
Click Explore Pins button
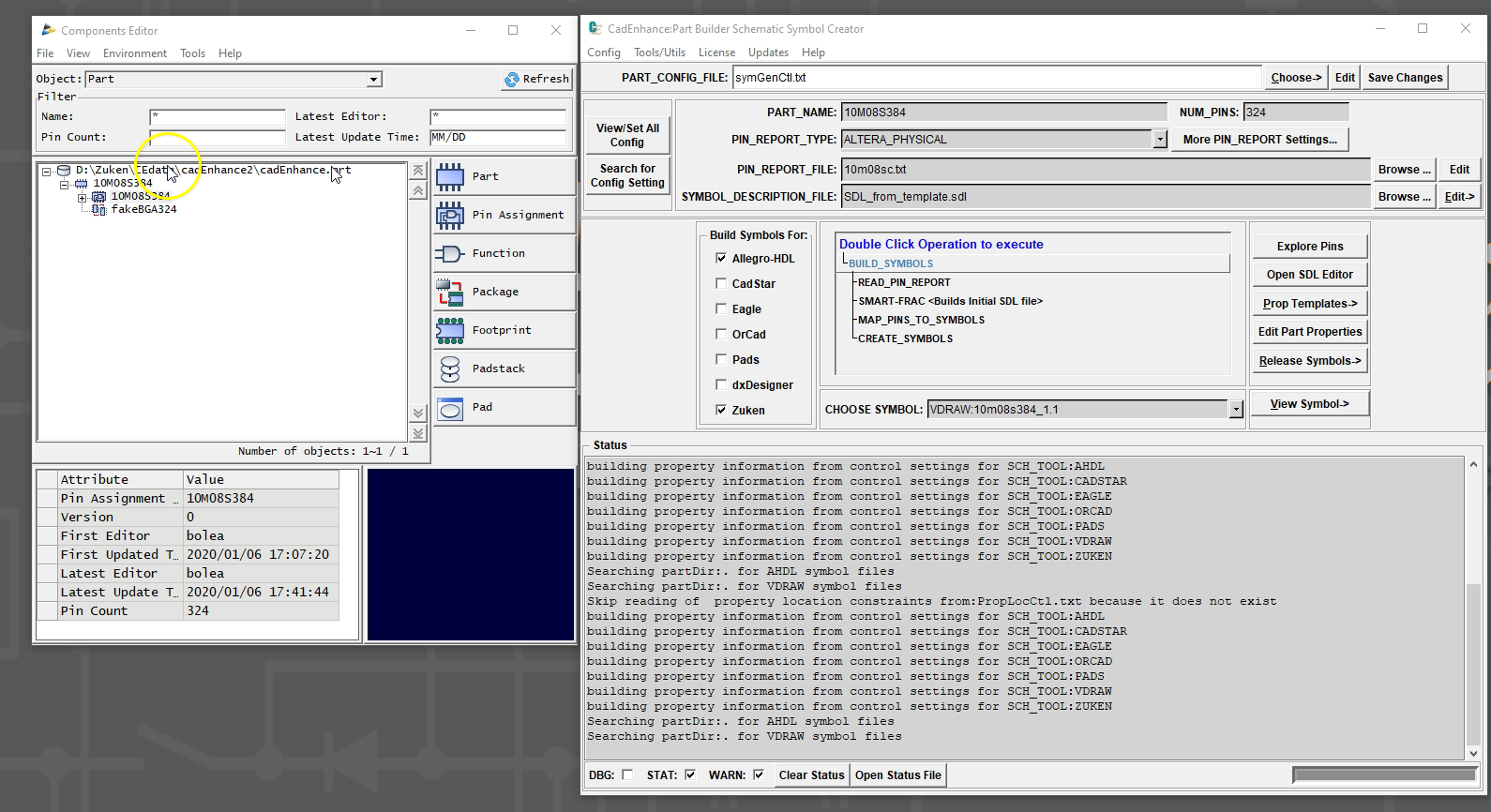click(1310, 247)
